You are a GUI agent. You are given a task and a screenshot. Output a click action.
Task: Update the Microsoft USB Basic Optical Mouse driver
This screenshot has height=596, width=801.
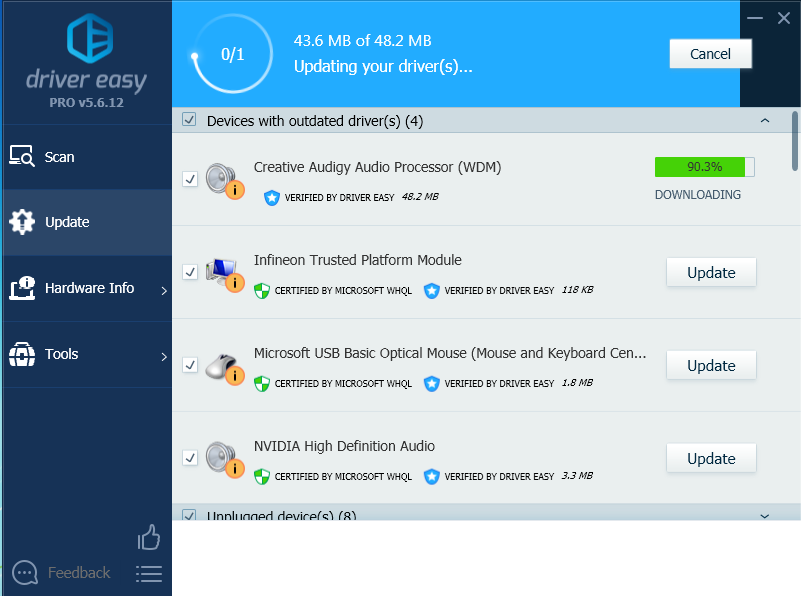tap(711, 365)
